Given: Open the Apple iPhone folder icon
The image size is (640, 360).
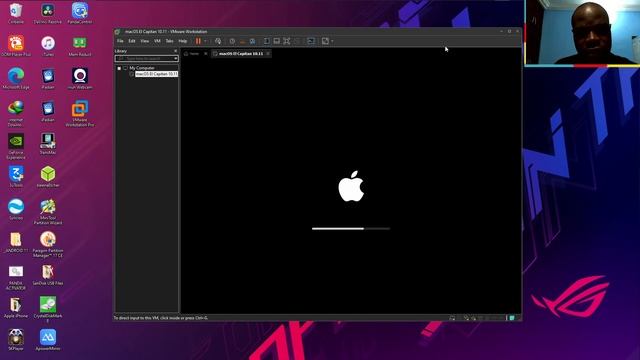Looking at the screenshot, I should (16, 307).
